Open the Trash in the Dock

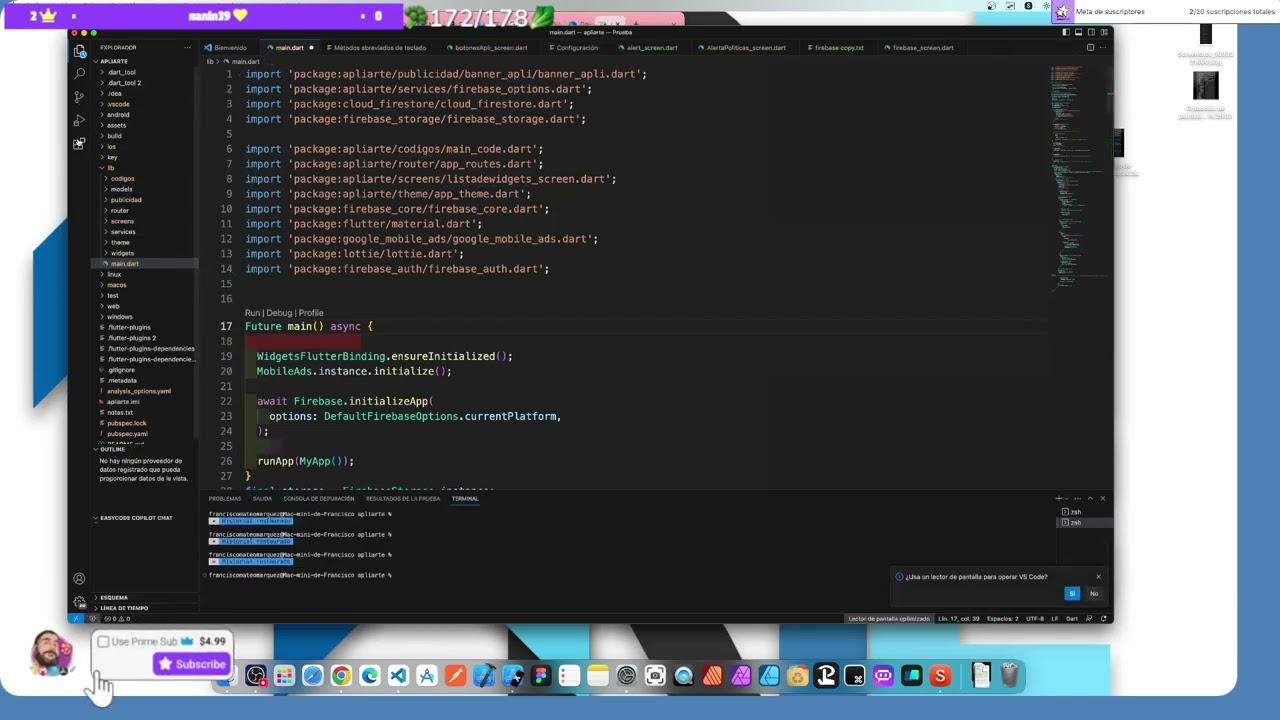[x=1010, y=676]
